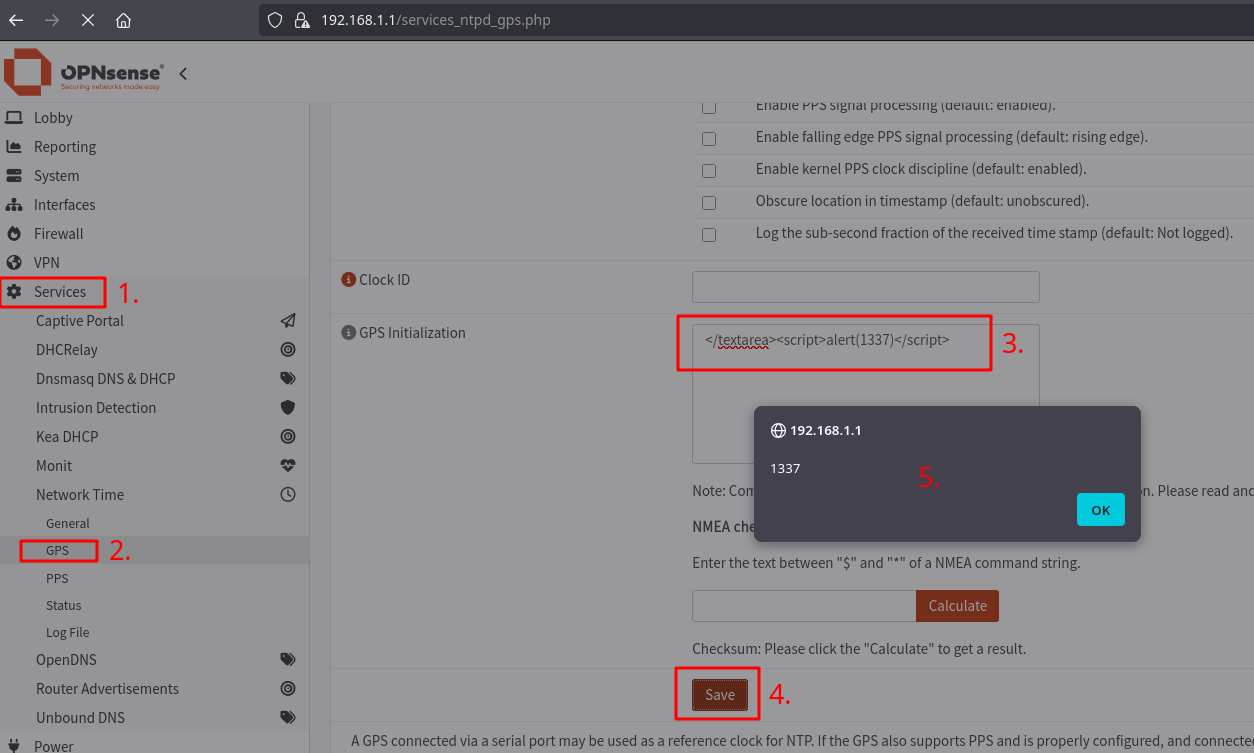Image resolution: width=1254 pixels, height=753 pixels.
Task: Toggle falling edge PPS signal processing checkbox
Action: coord(709,139)
